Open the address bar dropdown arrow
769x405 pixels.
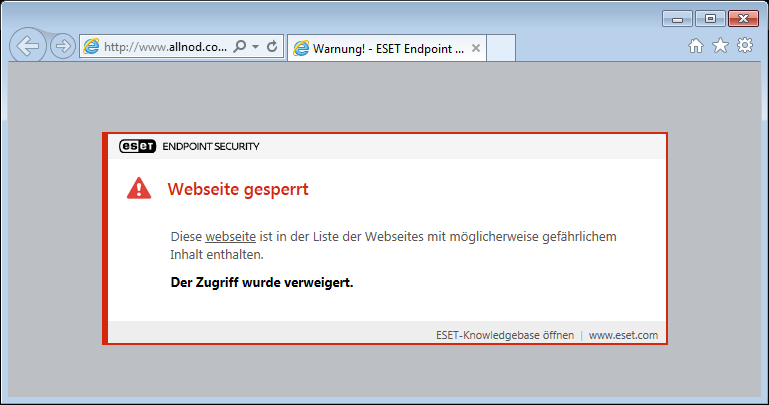(256, 47)
